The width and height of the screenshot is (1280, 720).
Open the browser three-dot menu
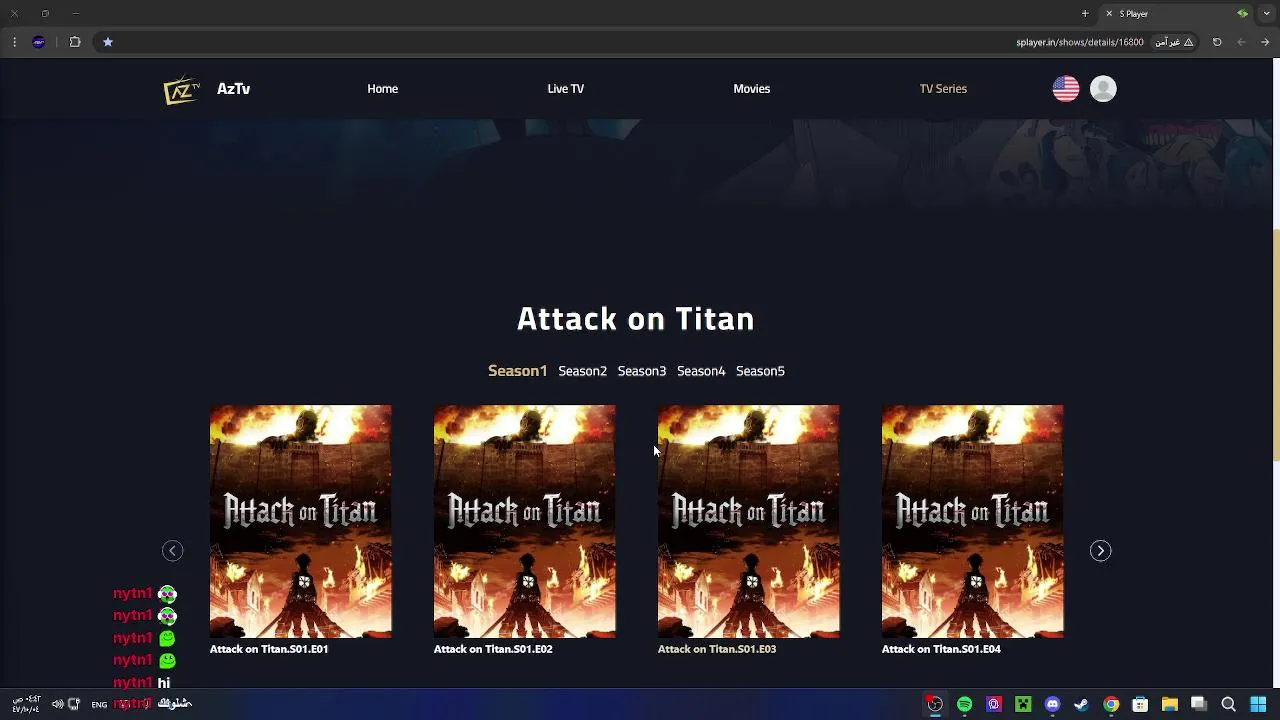[14, 42]
